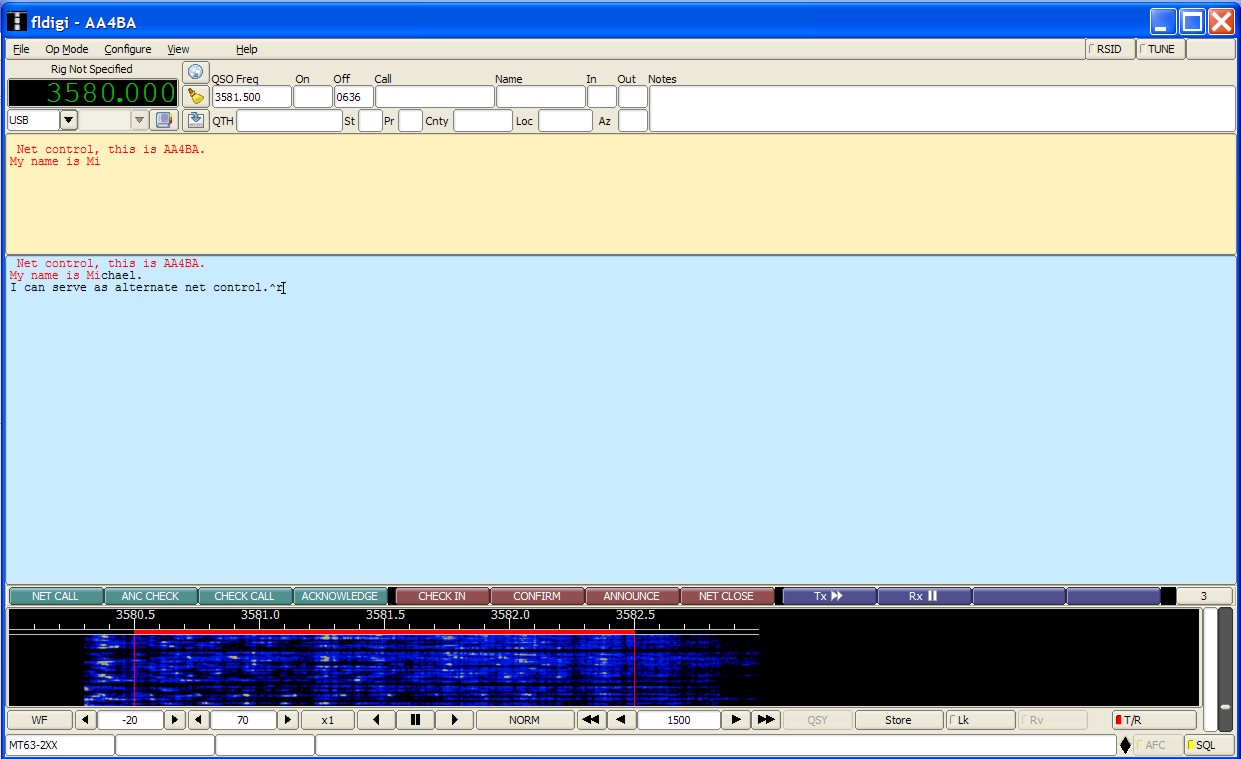Click the diamond squelch indicator in status bar
1241x759 pixels.
(x=1126, y=745)
